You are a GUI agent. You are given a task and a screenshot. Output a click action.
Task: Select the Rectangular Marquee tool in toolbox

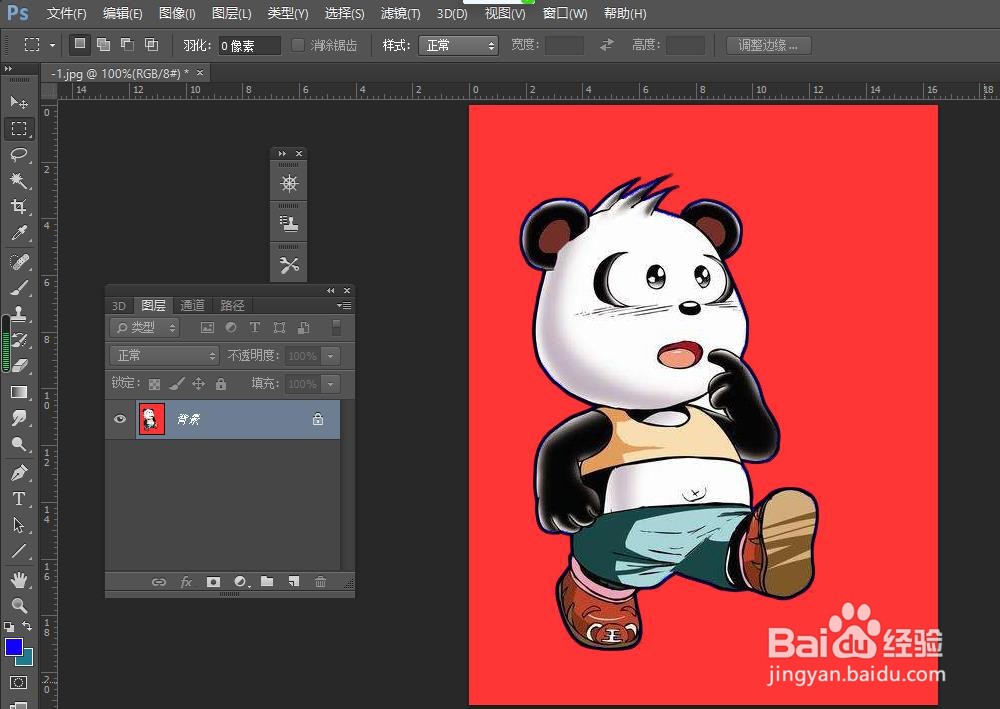coord(18,129)
